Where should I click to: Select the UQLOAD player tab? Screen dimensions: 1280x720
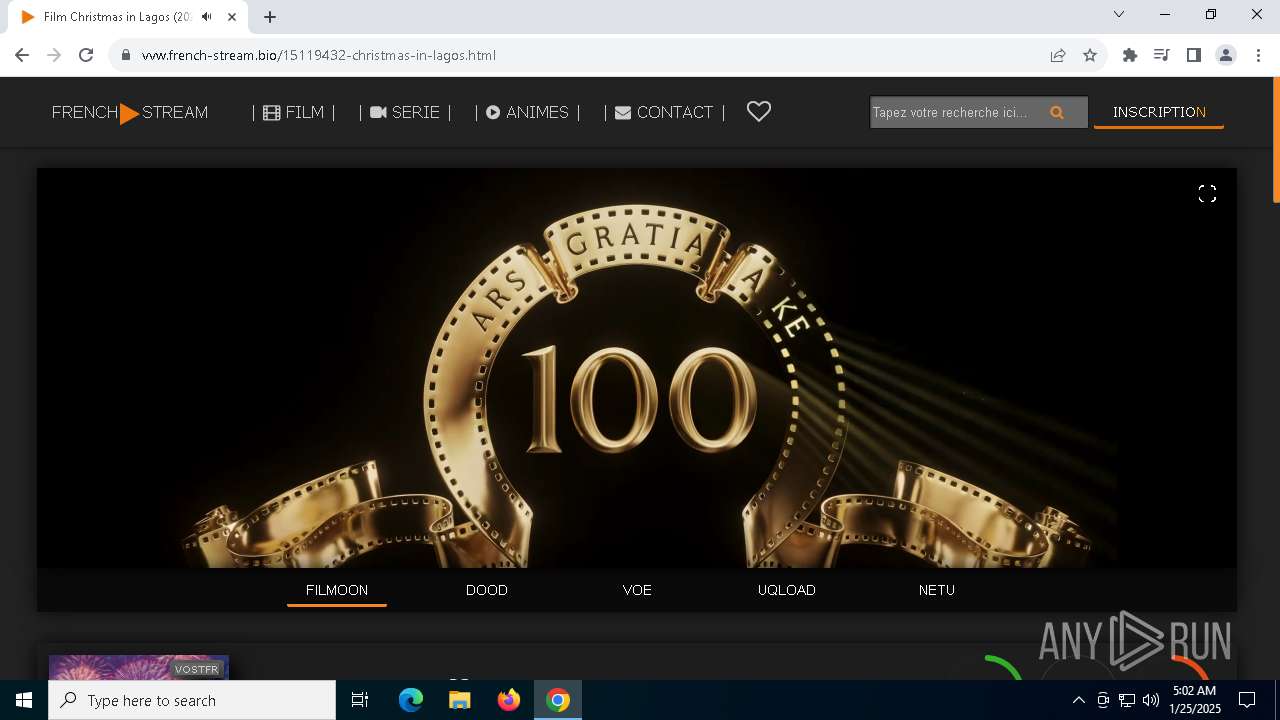pos(787,590)
